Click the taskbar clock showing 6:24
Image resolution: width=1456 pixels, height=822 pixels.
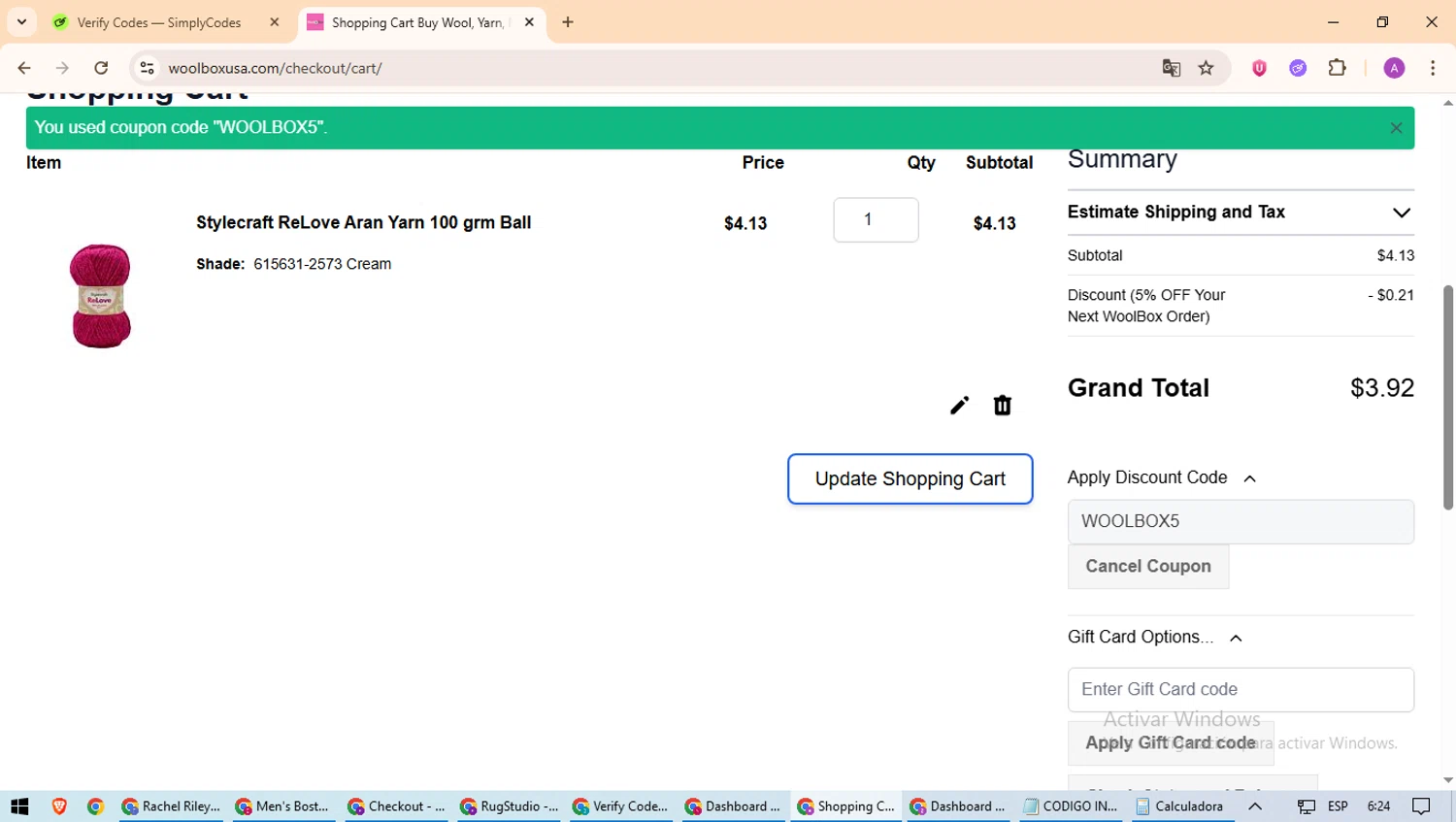[x=1378, y=806]
